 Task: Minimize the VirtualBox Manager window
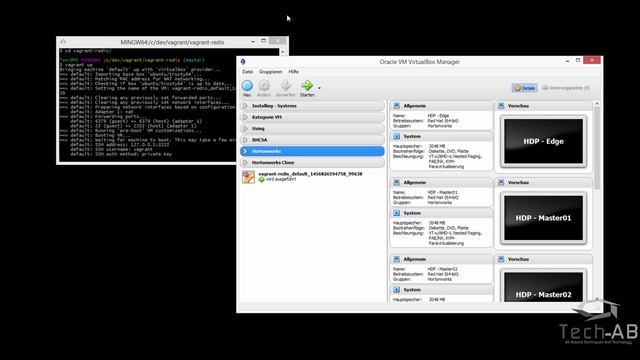point(567,61)
